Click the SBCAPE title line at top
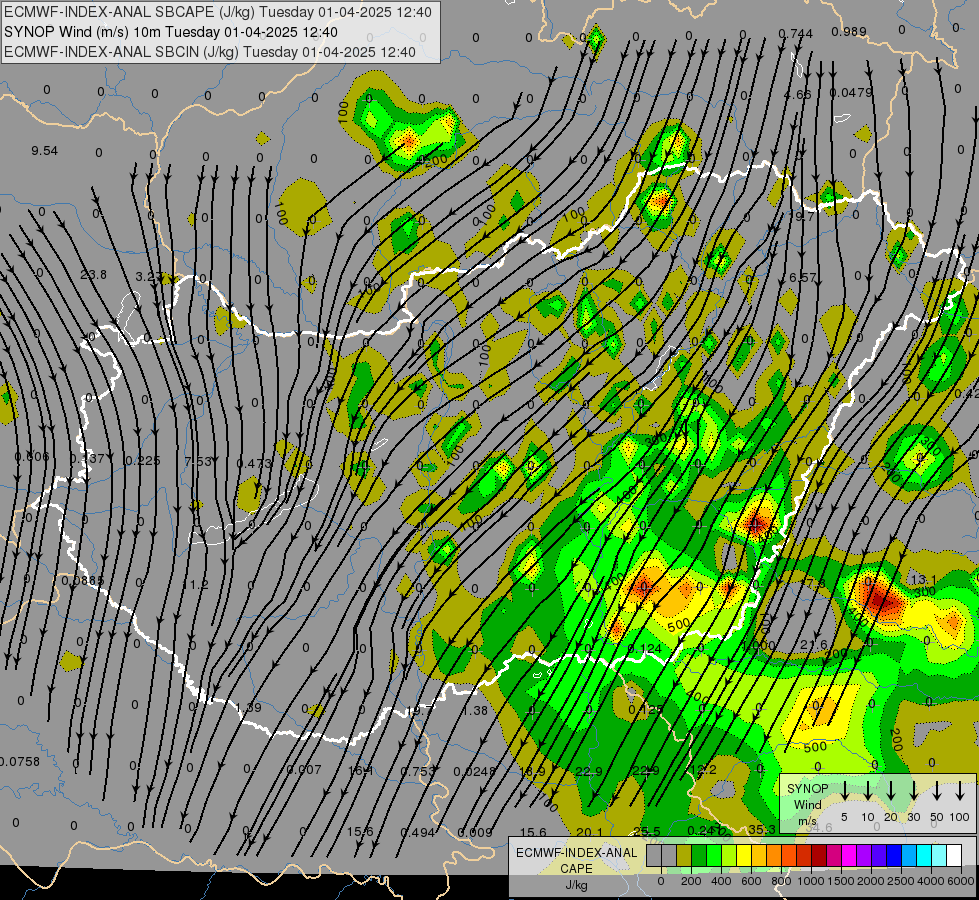This screenshot has height=900, width=979. pyautogui.click(x=218, y=12)
